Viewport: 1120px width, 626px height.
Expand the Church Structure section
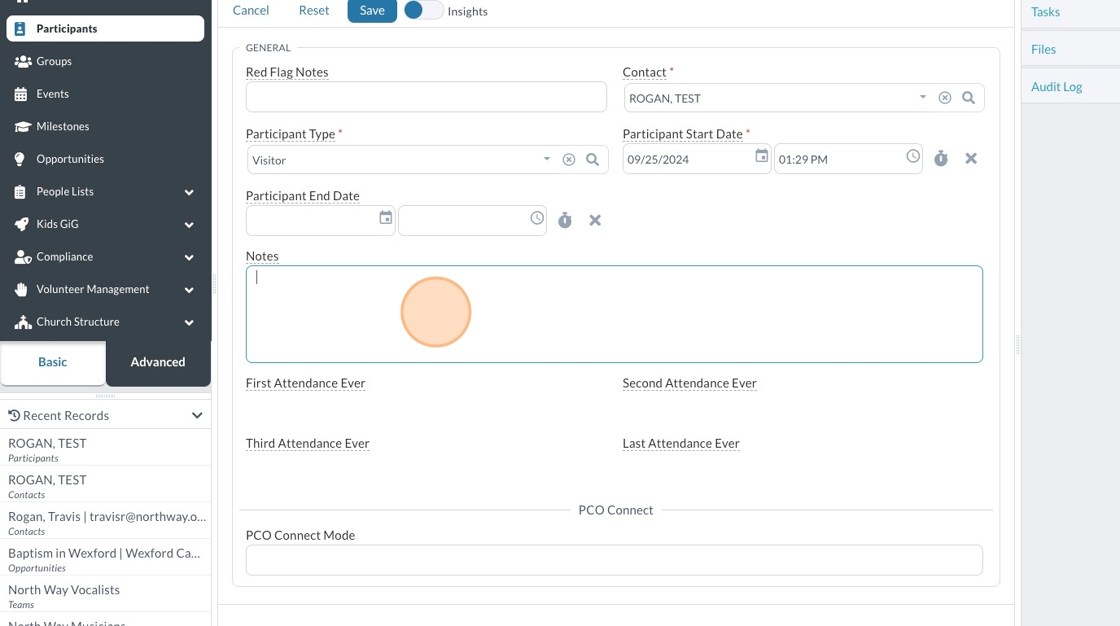pos(189,322)
